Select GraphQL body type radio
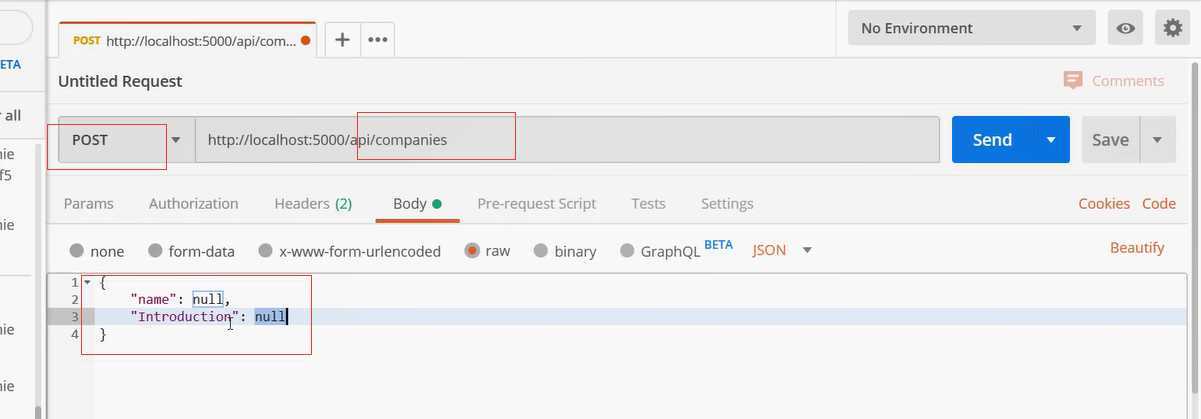 [x=627, y=251]
